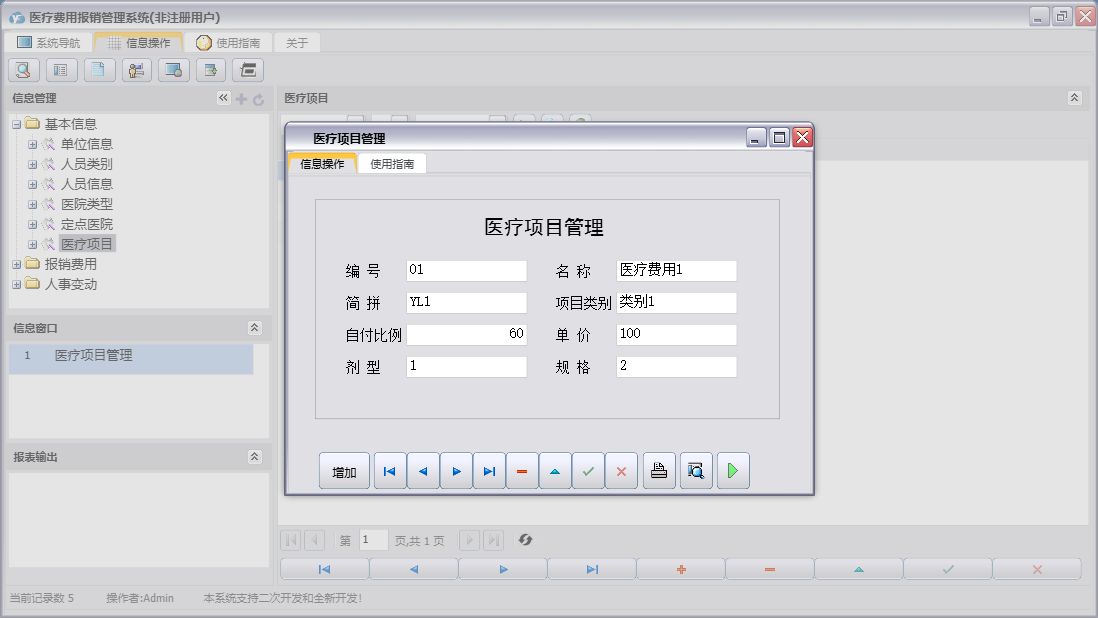Click the refresh icon beside page number
The height and width of the screenshot is (618, 1098).
525,540
